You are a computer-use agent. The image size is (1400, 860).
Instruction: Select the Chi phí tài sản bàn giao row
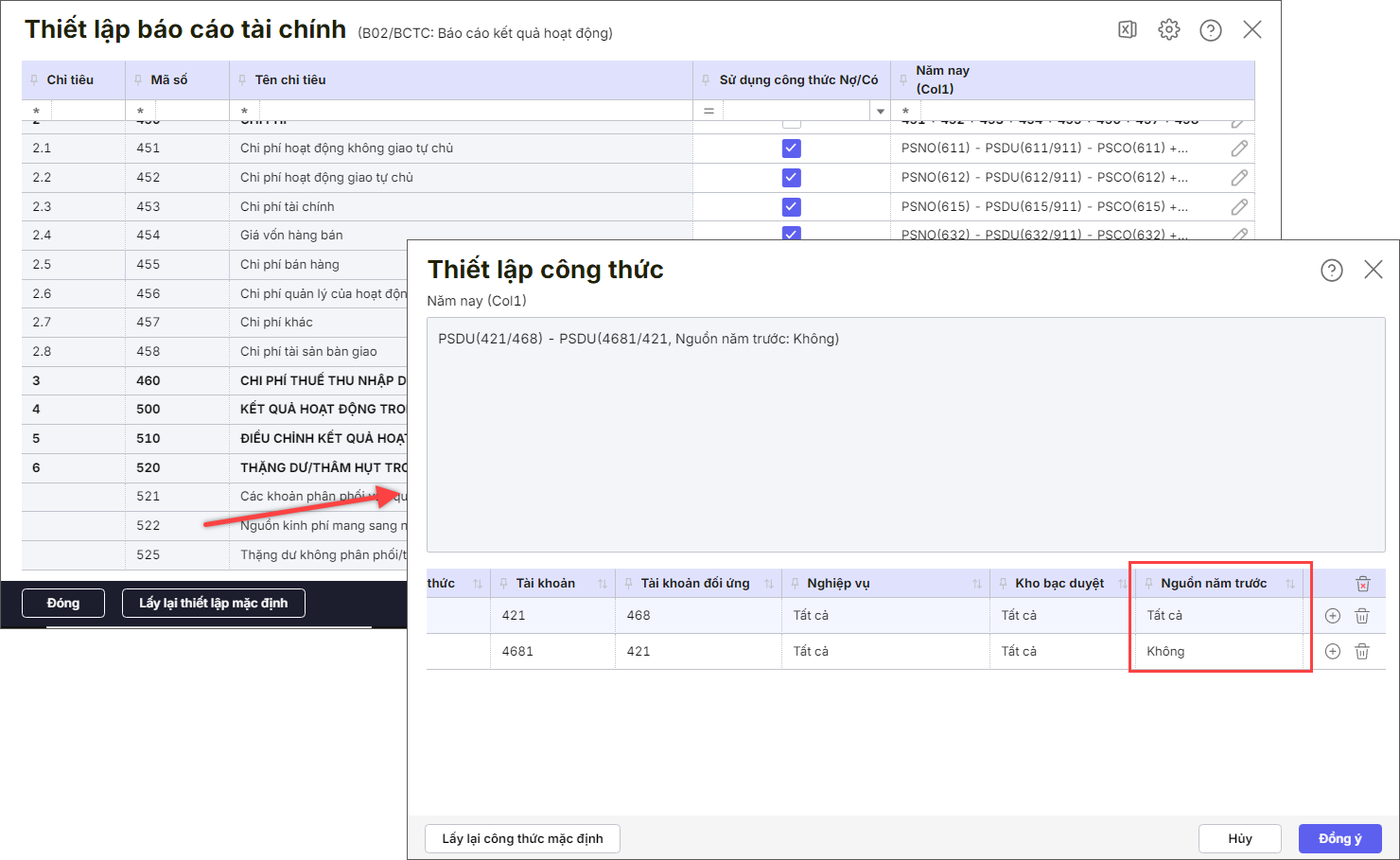point(215,352)
